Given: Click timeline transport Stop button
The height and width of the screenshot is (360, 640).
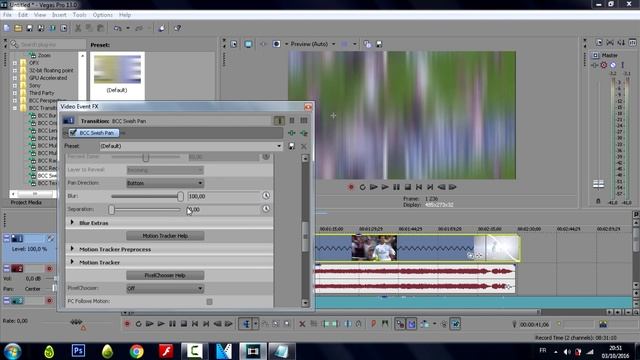Looking at the screenshot, I should pos(184,324).
